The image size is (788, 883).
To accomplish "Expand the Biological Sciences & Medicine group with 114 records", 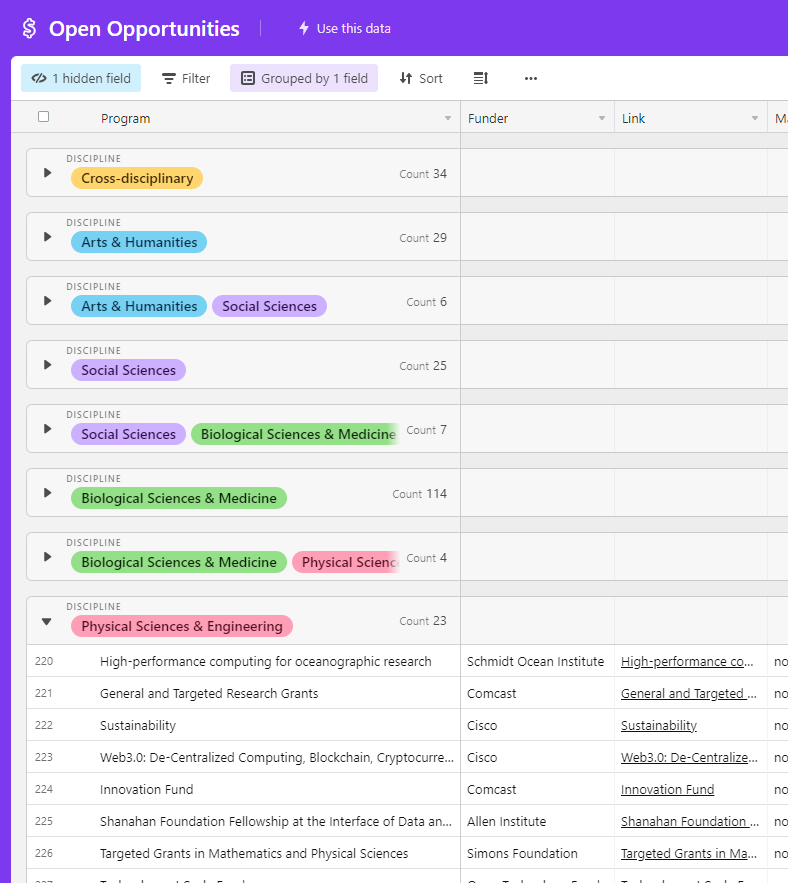I will coord(47,493).
